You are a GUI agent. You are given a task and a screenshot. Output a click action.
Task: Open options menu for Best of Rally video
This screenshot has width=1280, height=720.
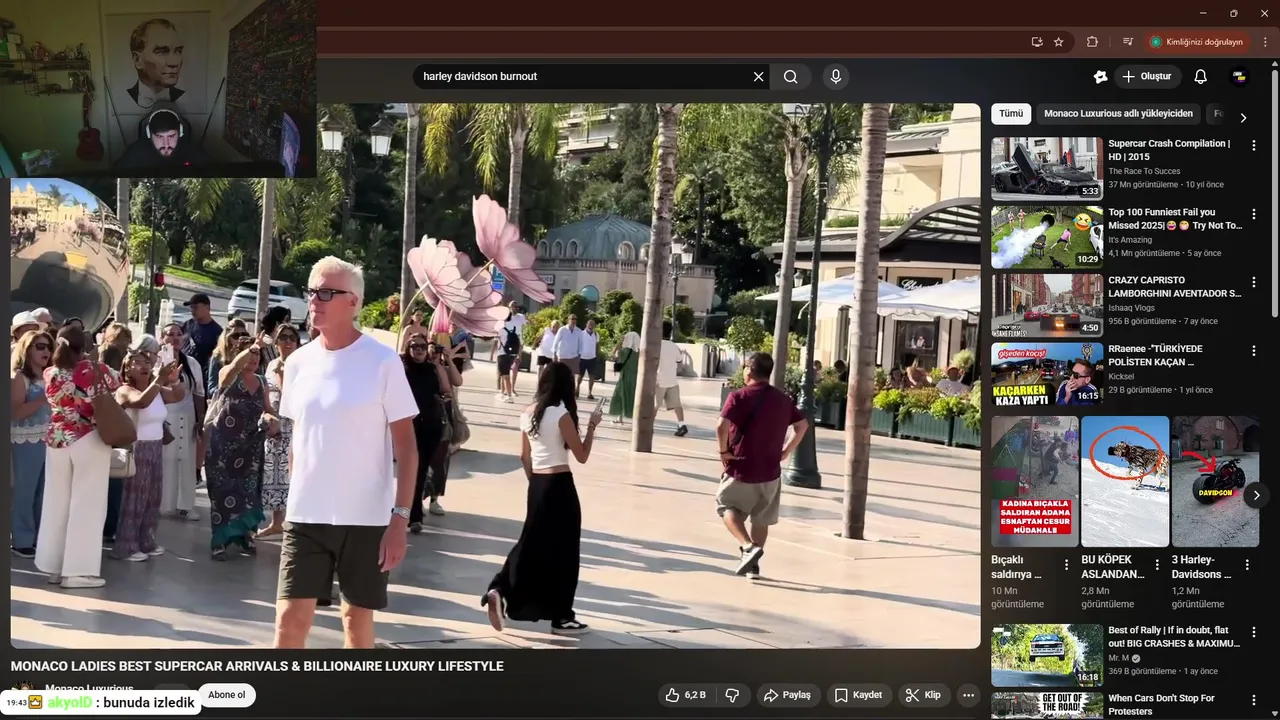(1254, 633)
